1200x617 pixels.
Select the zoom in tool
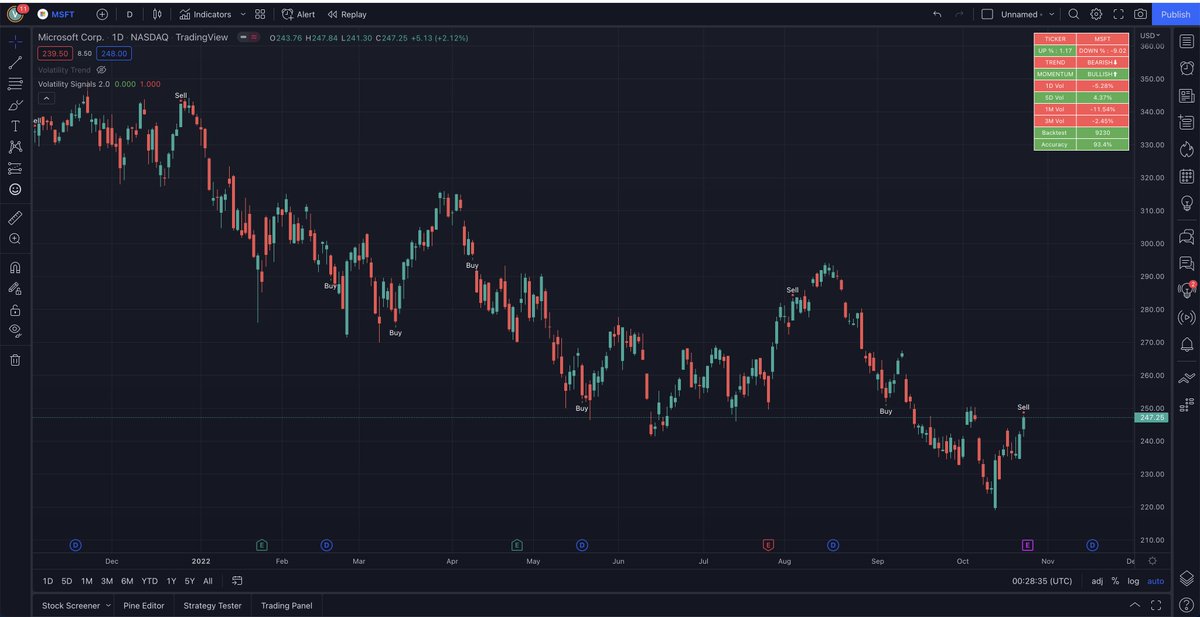tap(15, 239)
